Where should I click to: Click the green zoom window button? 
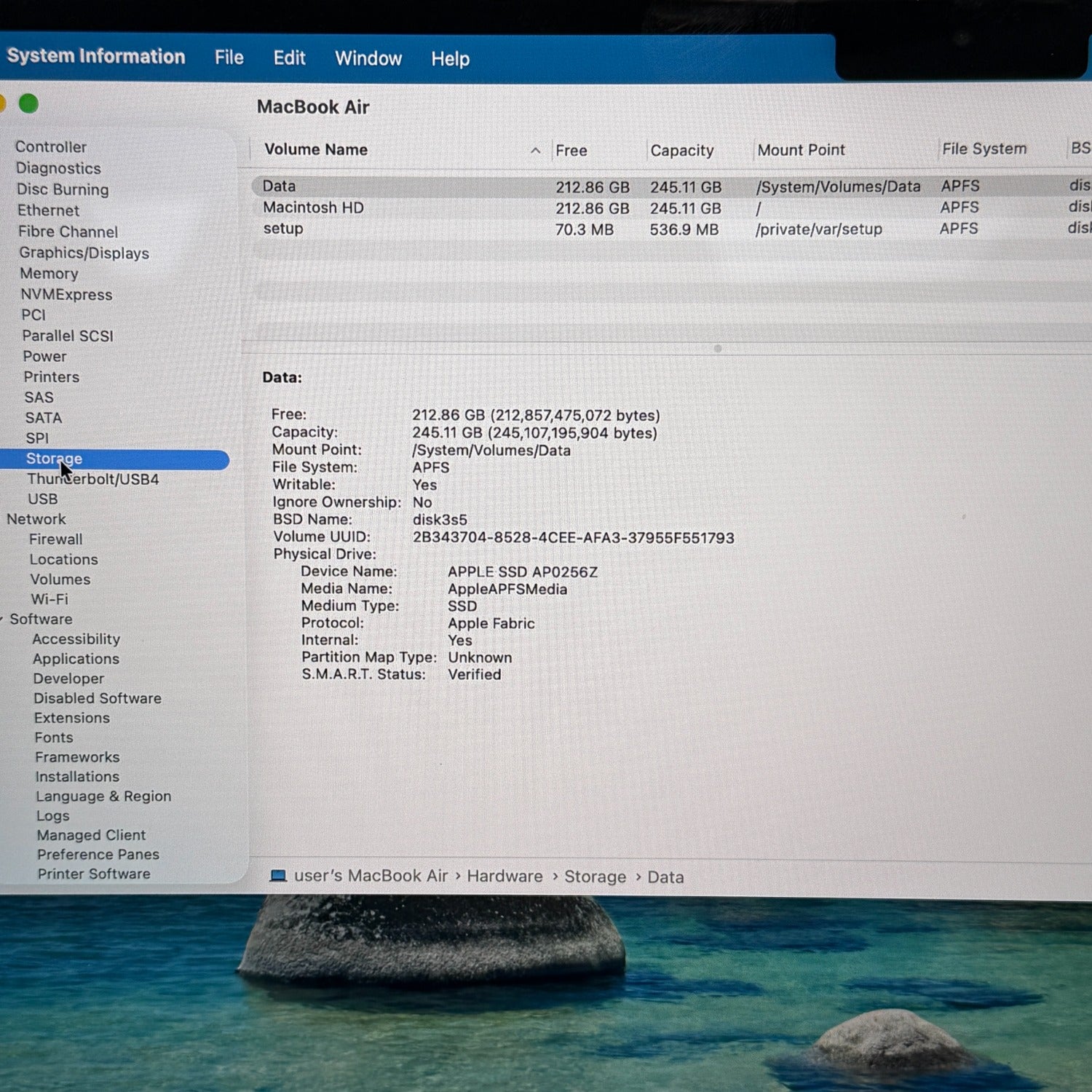[28, 104]
